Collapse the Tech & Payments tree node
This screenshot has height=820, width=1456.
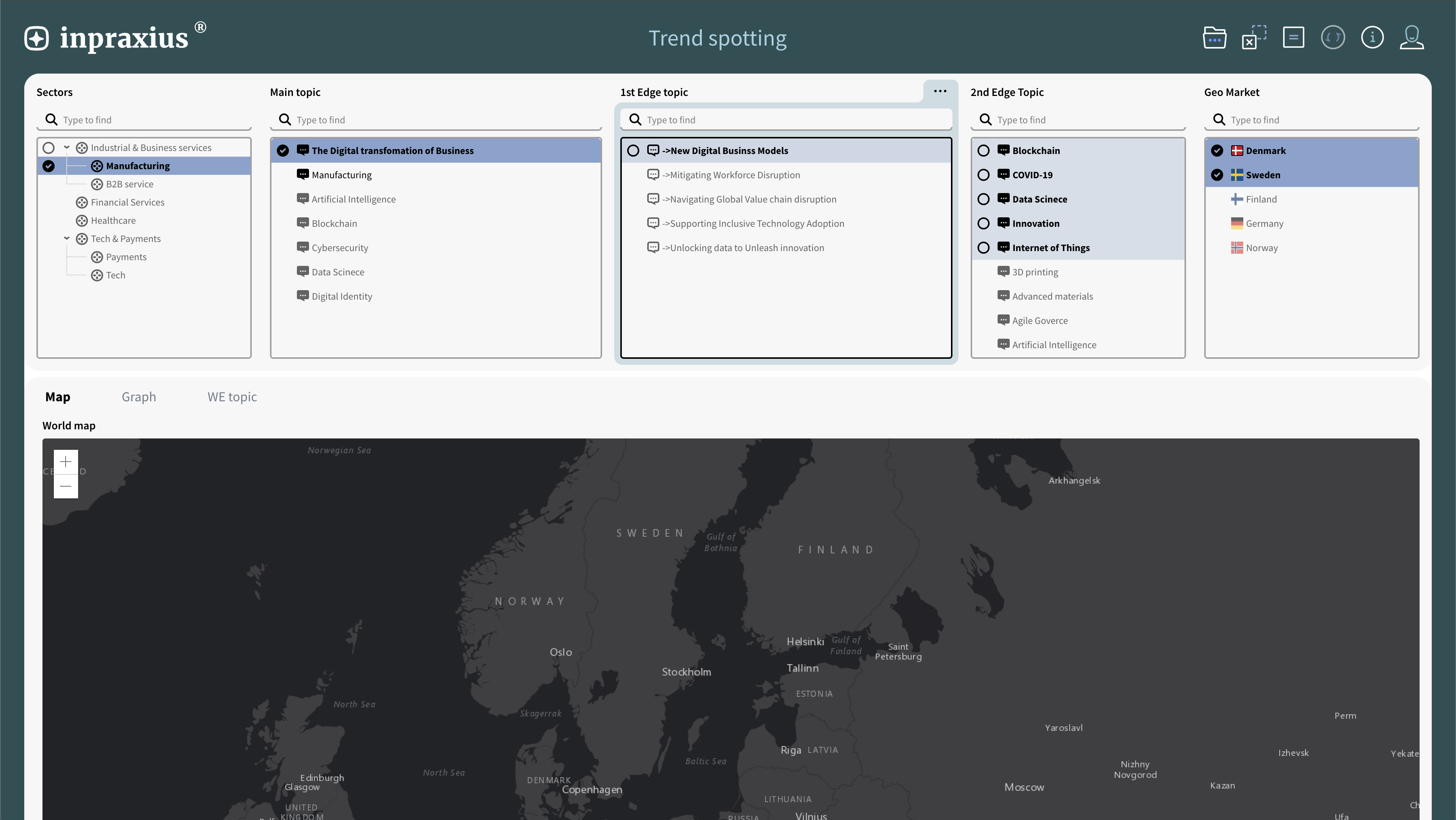(67, 239)
